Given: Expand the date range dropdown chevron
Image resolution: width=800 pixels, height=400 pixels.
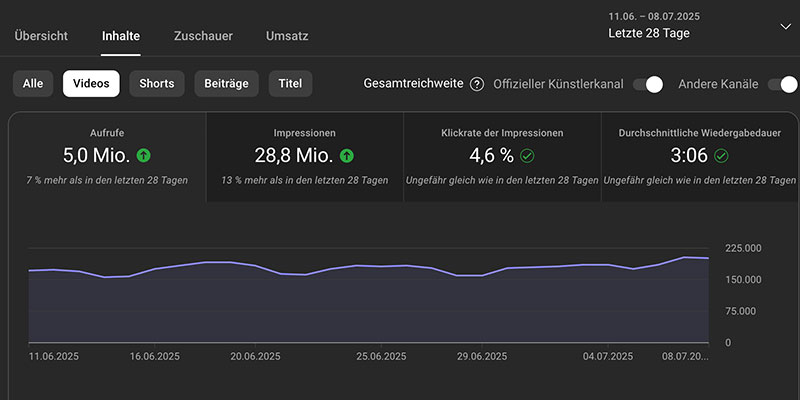Looking at the screenshot, I should pos(783,26).
